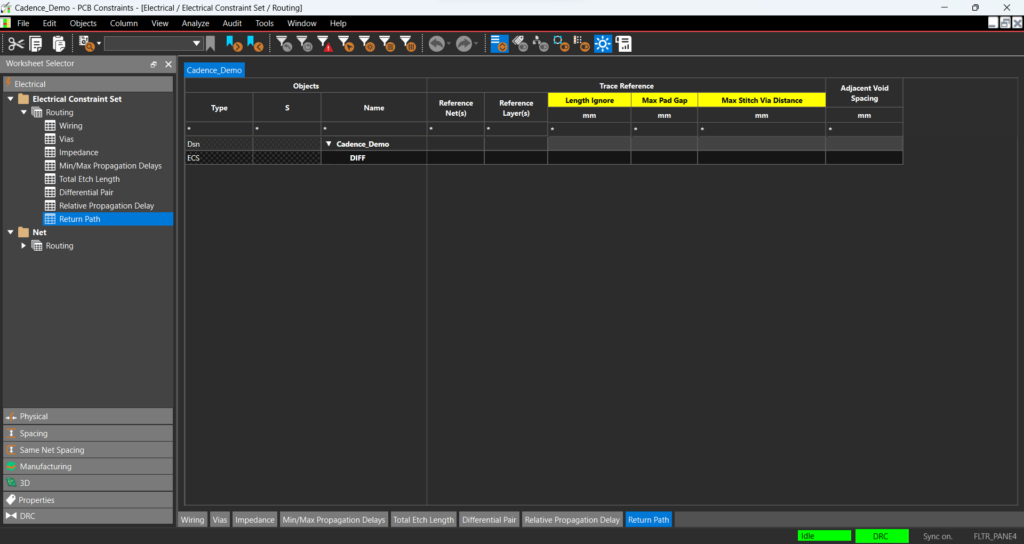Open the search combo box in toolbar
The height and width of the screenshot is (544, 1024).
coord(153,44)
